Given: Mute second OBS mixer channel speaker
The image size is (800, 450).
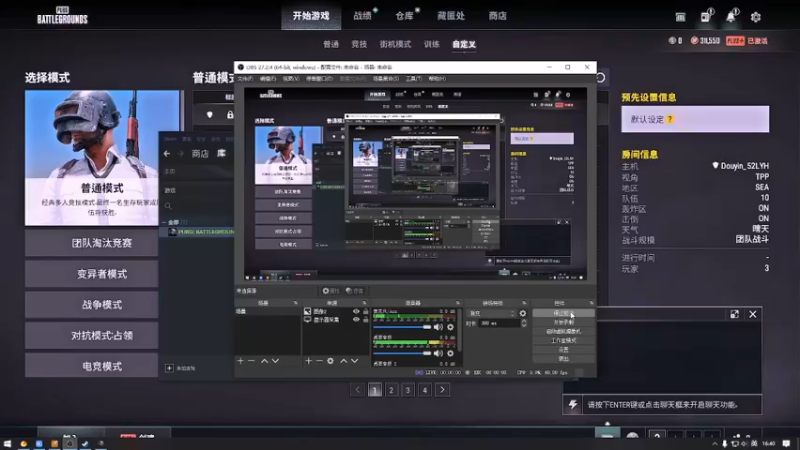Looking at the screenshot, I should [438, 353].
